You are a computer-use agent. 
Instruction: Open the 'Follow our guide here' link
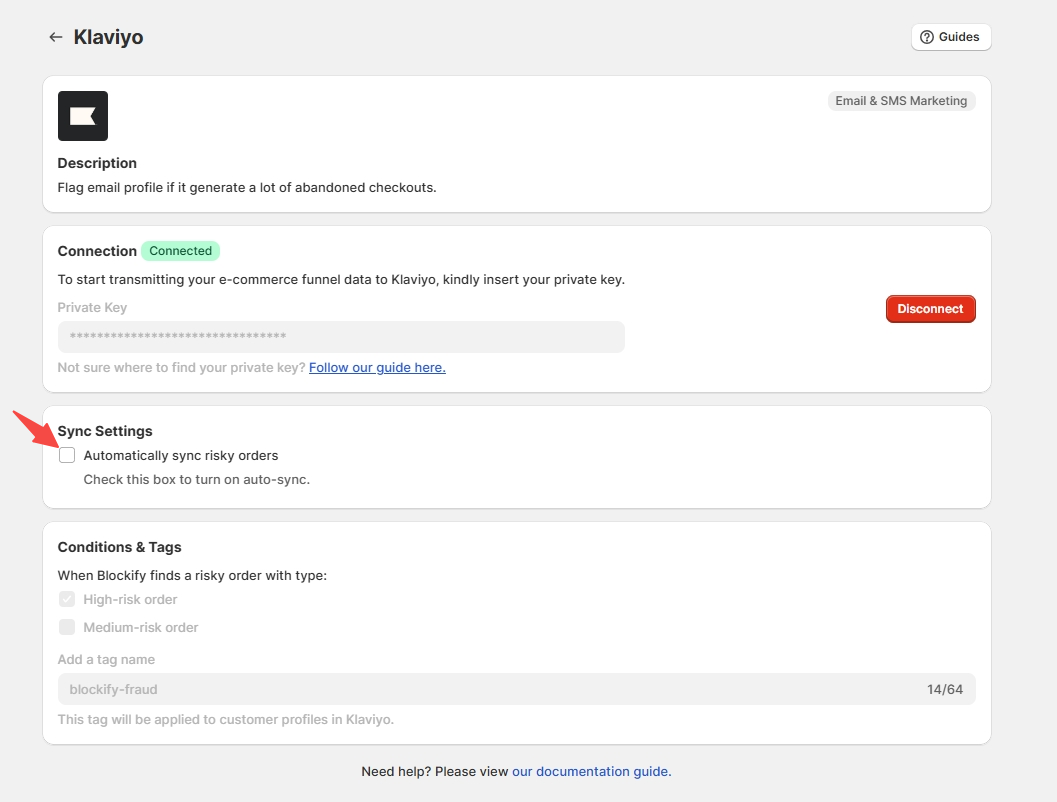coord(377,368)
